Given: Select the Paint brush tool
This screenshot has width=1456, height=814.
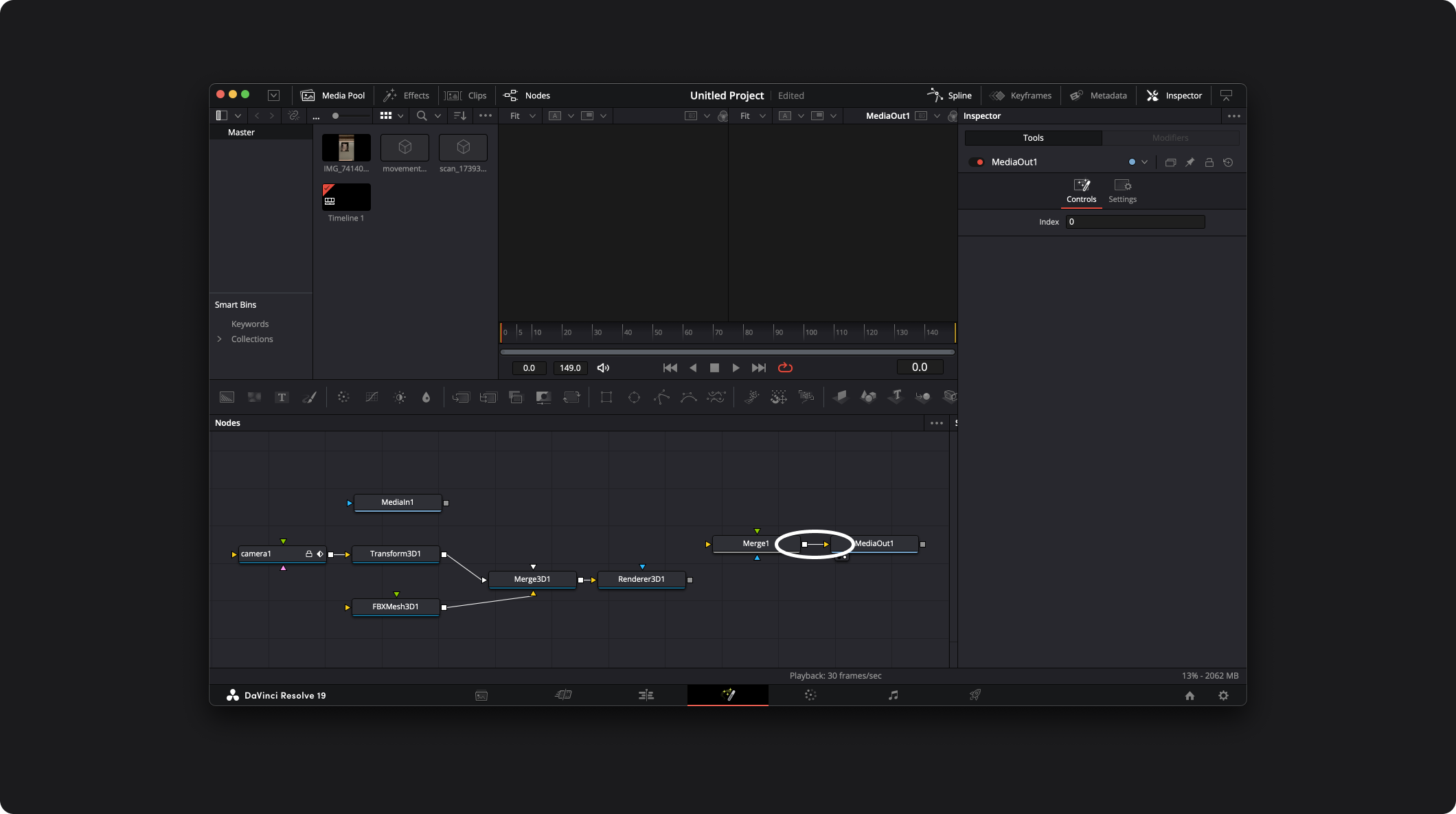Looking at the screenshot, I should click(309, 397).
